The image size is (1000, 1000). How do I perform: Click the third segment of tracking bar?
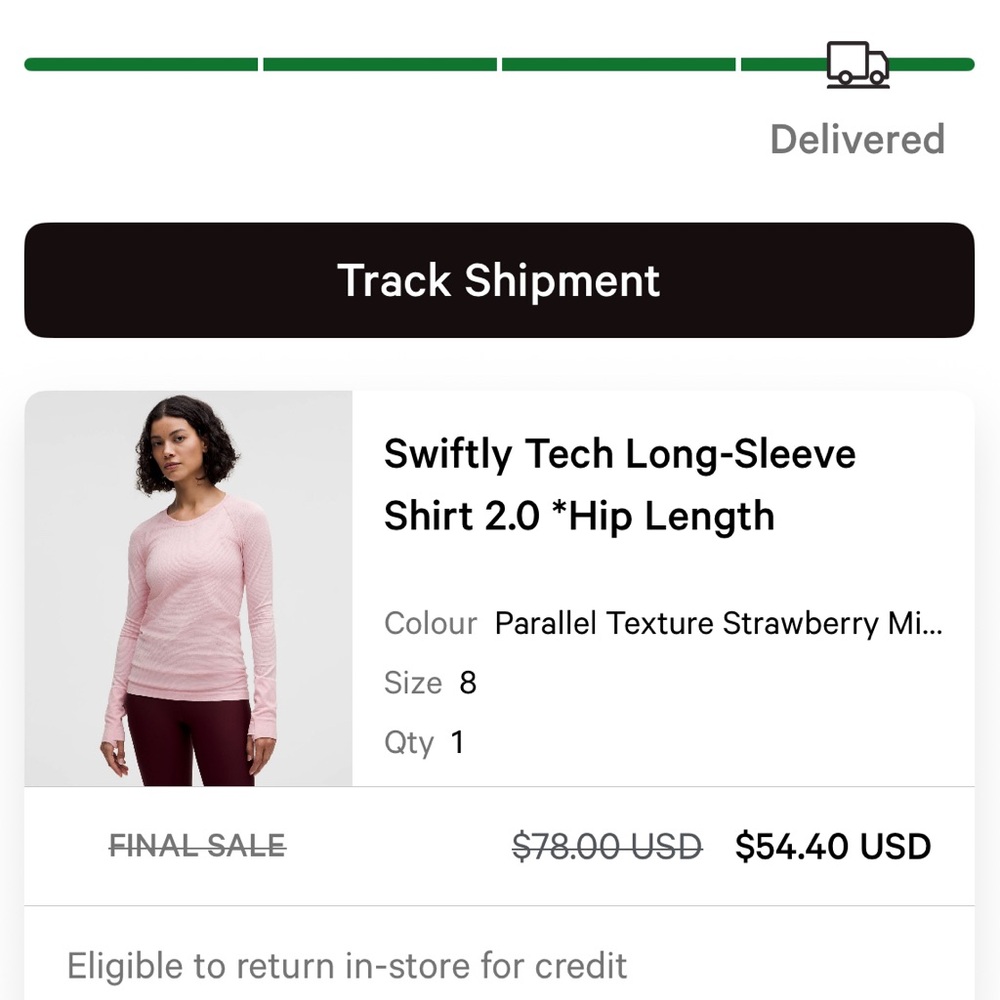click(618, 63)
